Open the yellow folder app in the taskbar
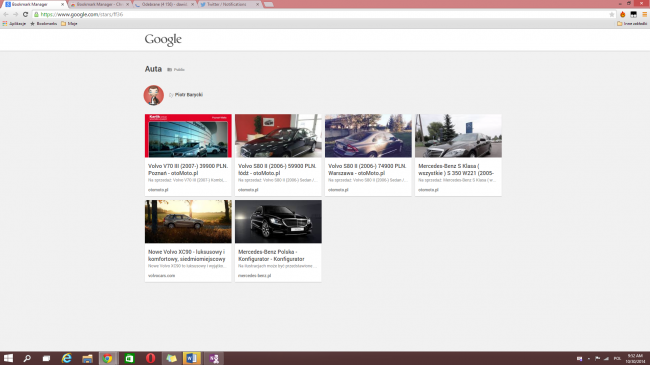This screenshot has width=650, height=365. (x=171, y=358)
